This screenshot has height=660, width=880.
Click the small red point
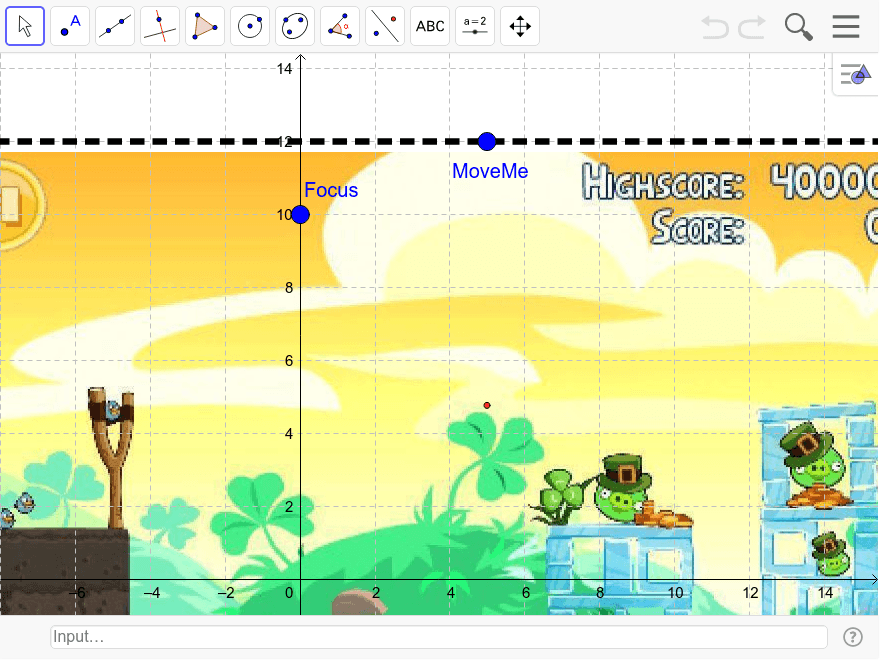(x=487, y=405)
